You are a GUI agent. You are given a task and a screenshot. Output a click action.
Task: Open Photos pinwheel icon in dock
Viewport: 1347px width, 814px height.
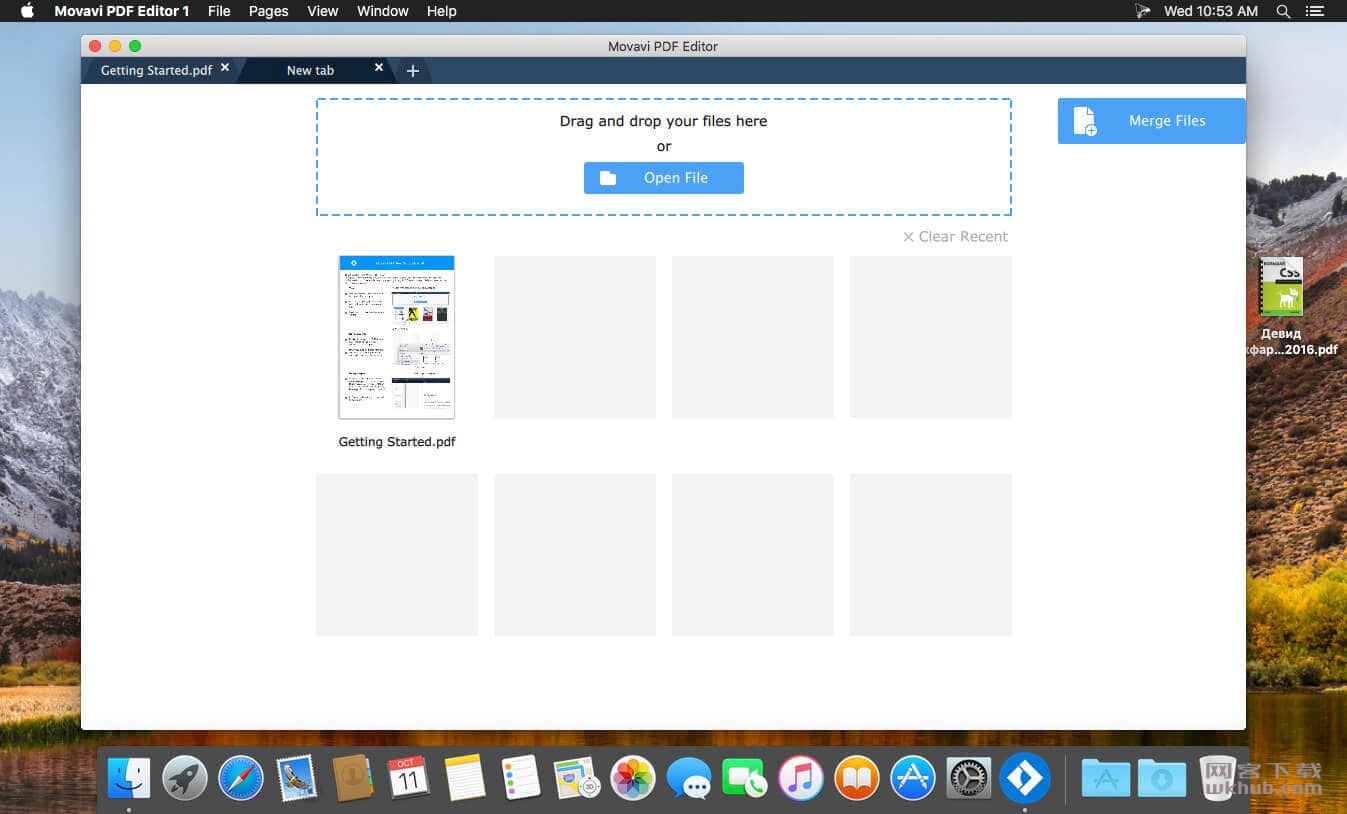click(633, 777)
